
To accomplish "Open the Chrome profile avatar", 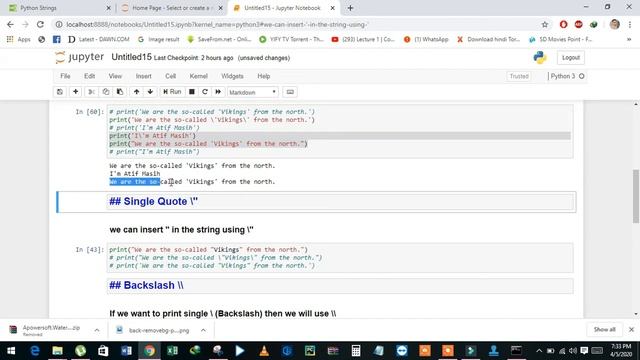I will [615, 24].
